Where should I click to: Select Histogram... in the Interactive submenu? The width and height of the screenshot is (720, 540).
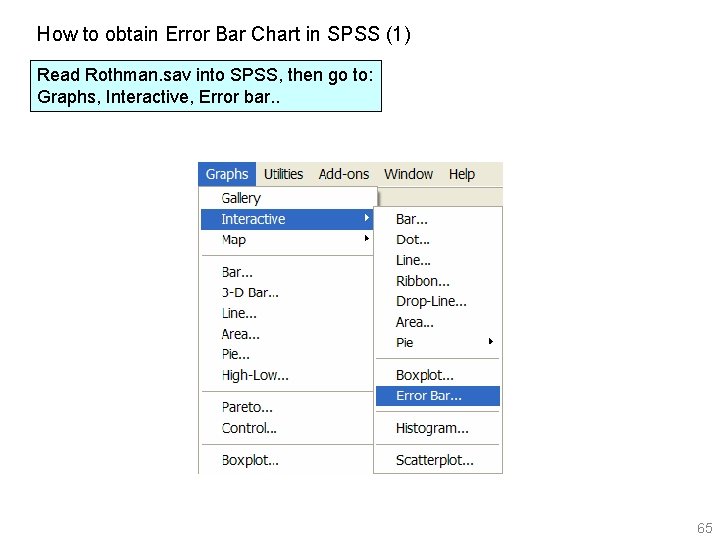pos(438,428)
